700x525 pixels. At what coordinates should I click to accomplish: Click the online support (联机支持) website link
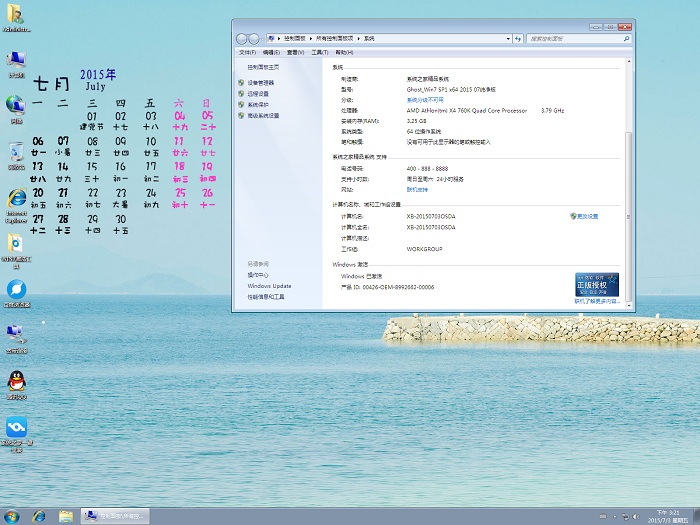pyautogui.click(x=417, y=189)
